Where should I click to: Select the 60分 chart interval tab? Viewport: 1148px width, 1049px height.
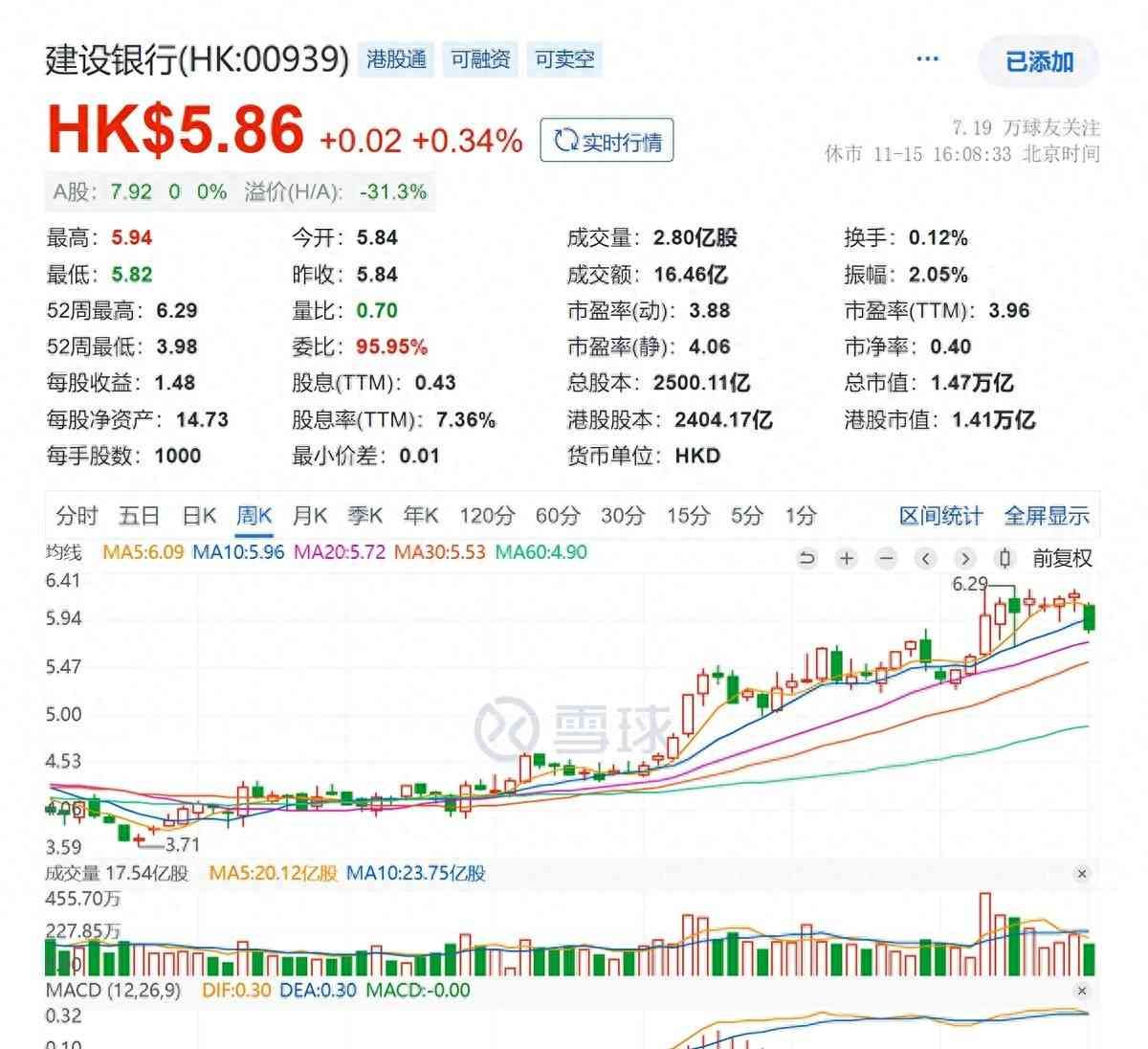[x=557, y=517]
